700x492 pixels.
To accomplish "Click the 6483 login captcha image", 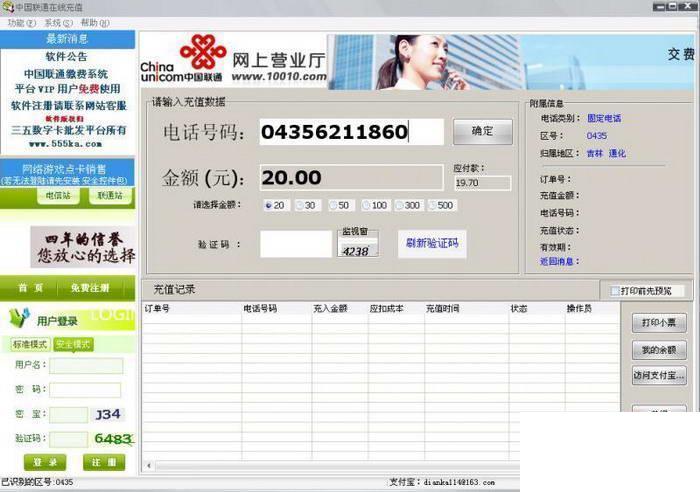I will (x=114, y=439).
